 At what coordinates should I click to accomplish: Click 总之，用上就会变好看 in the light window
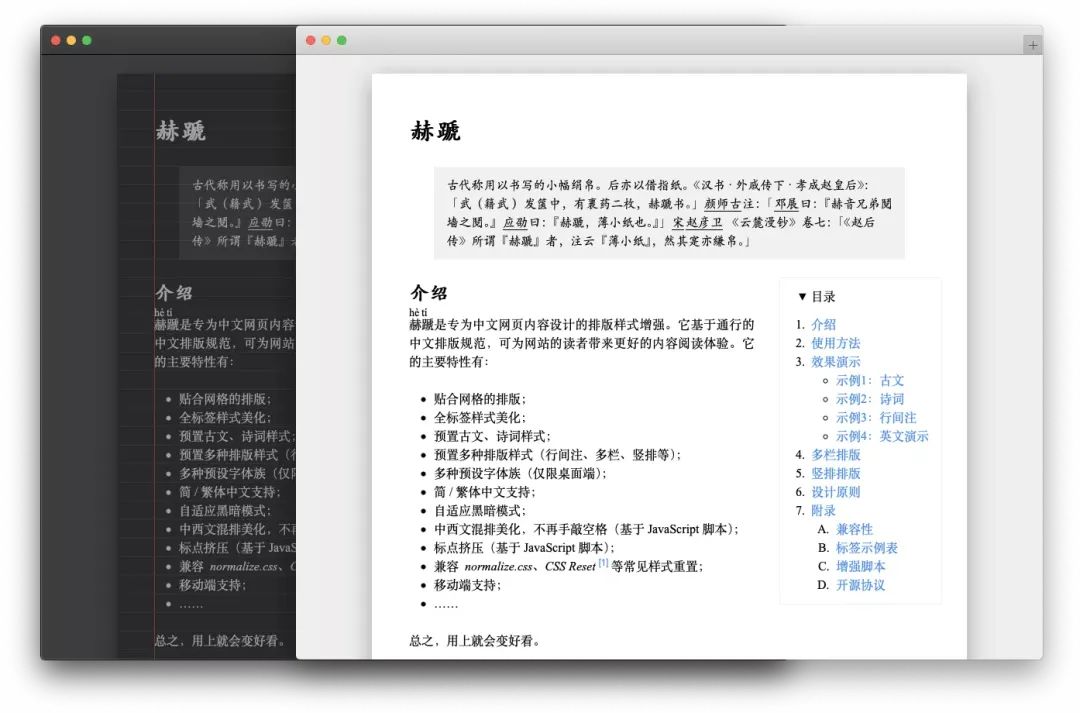pyautogui.click(x=475, y=641)
